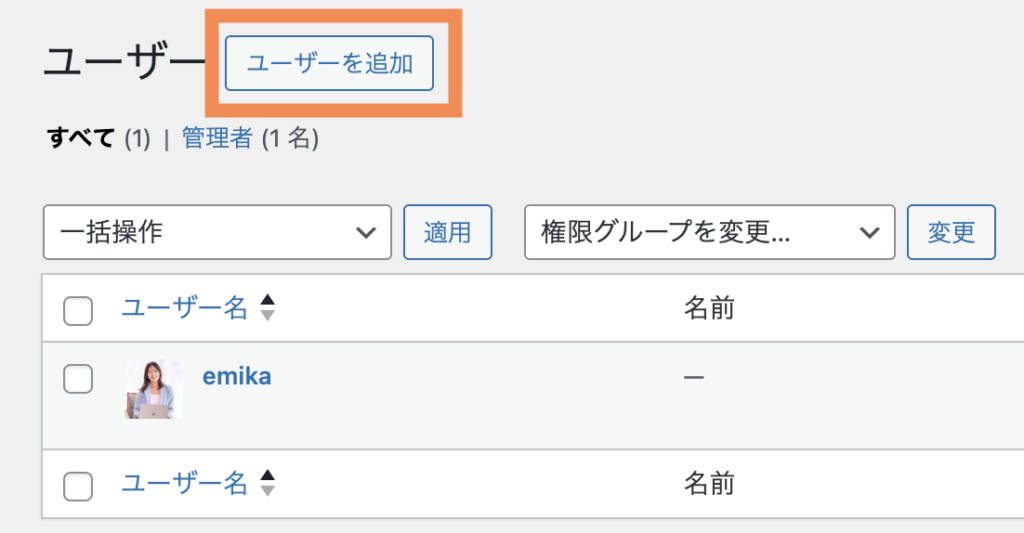This screenshot has width=1024, height=533.
Task: Tick the select-all checkbox in table footer
Action: click(78, 487)
